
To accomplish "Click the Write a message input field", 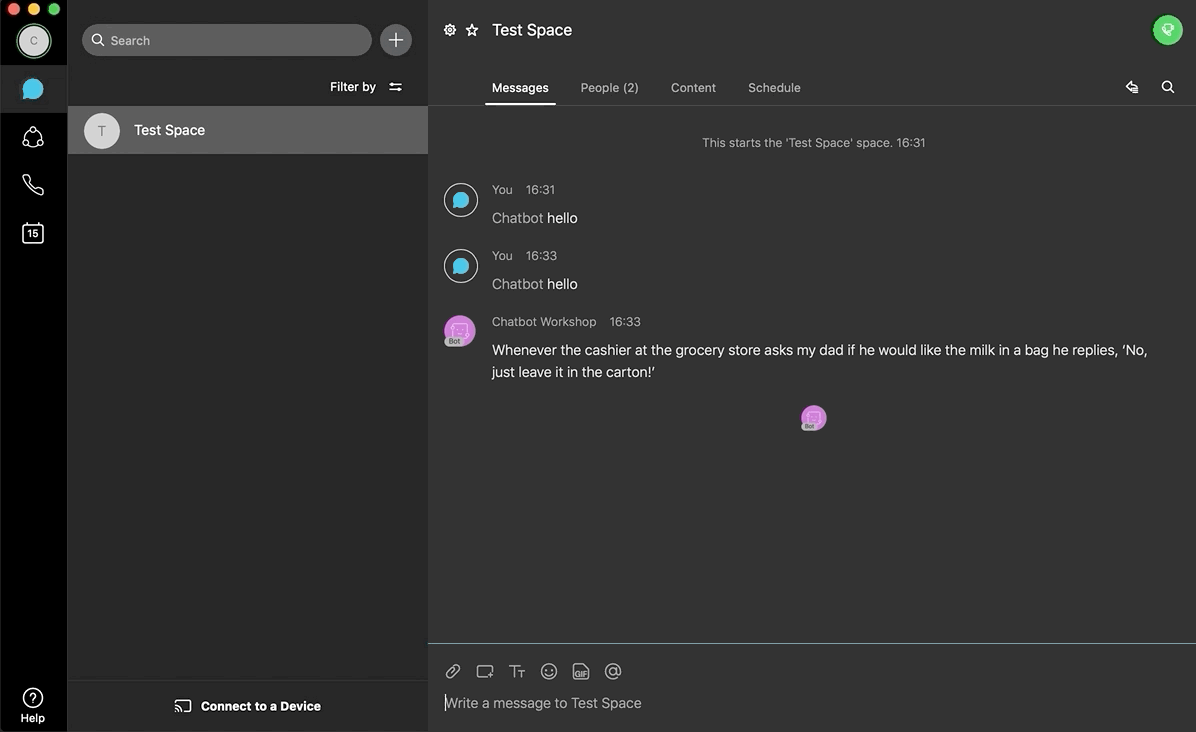I will click(812, 703).
